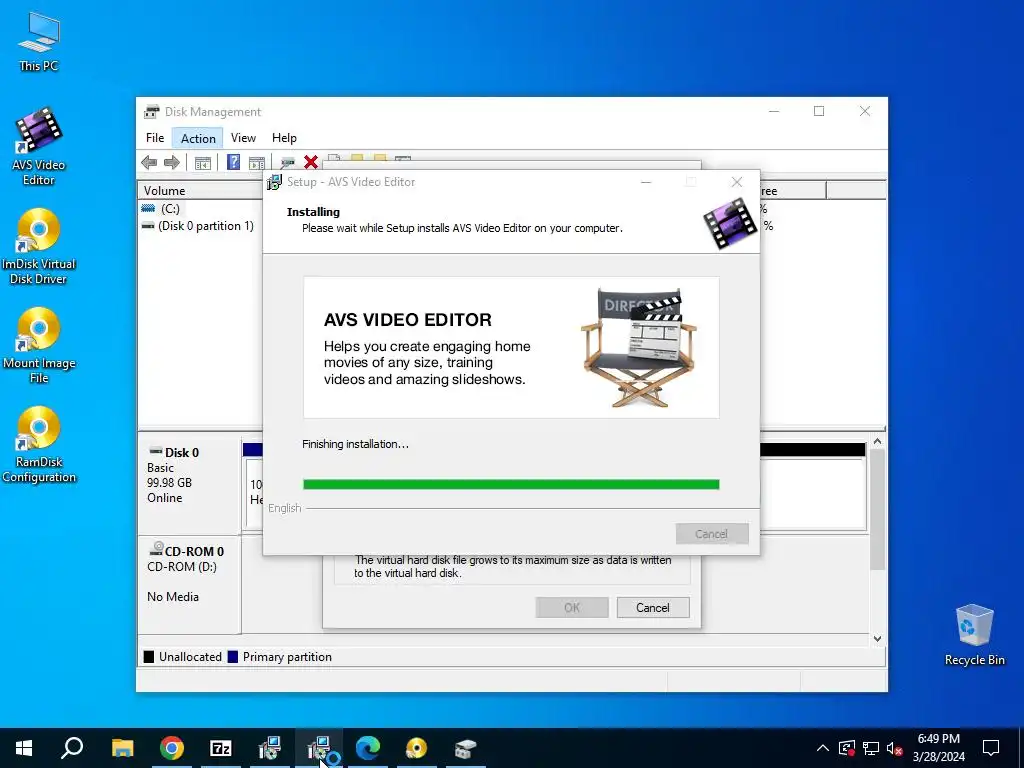Select the Recycle Bin icon
Screen dimensions: 1024x768
pos(974,635)
